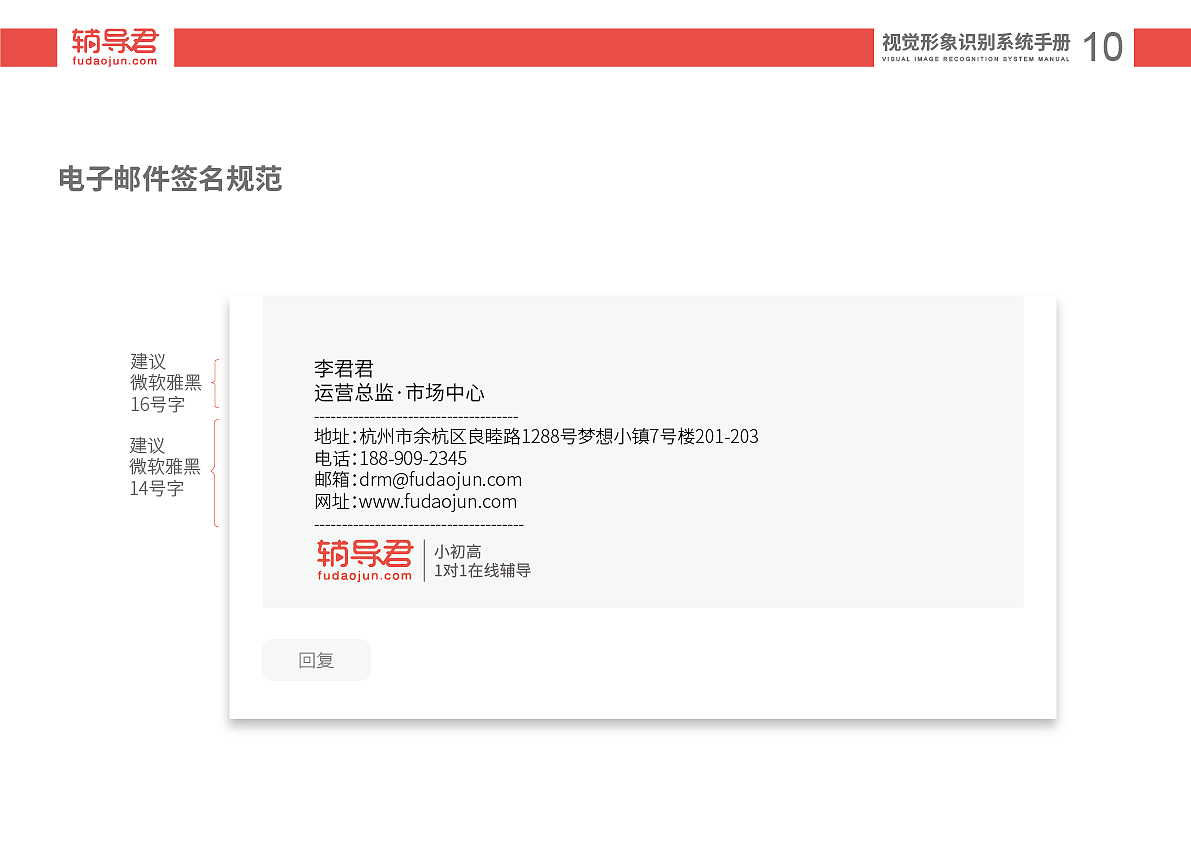
Task: Click the 建议 微软雅黑 14号字 annotation
Action: 165,466
